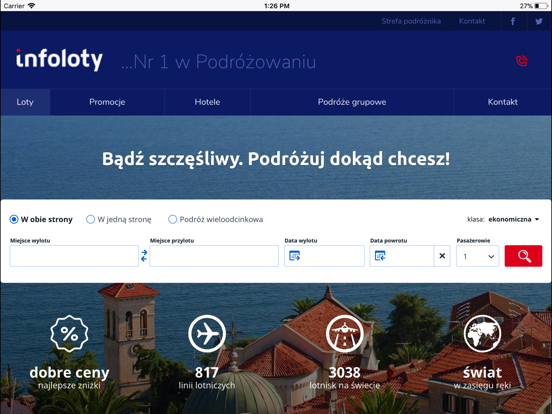The width and height of the screenshot is (552, 414).
Task: Click the airplane airlines icon
Action: (207, 333)
